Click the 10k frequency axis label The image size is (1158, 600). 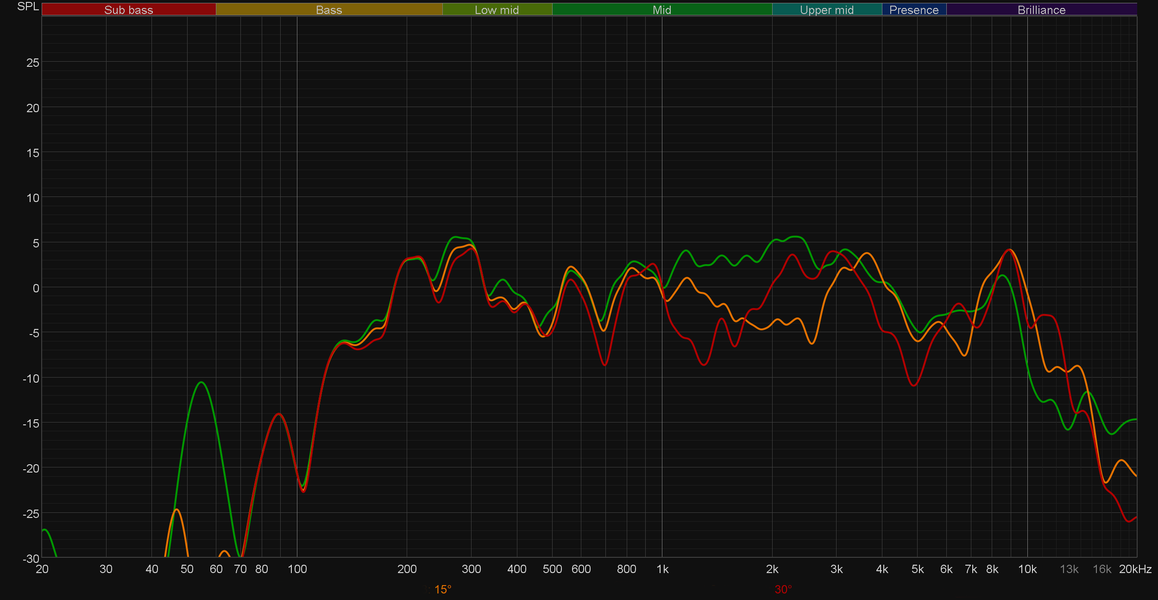click(x=1028, y=569)
